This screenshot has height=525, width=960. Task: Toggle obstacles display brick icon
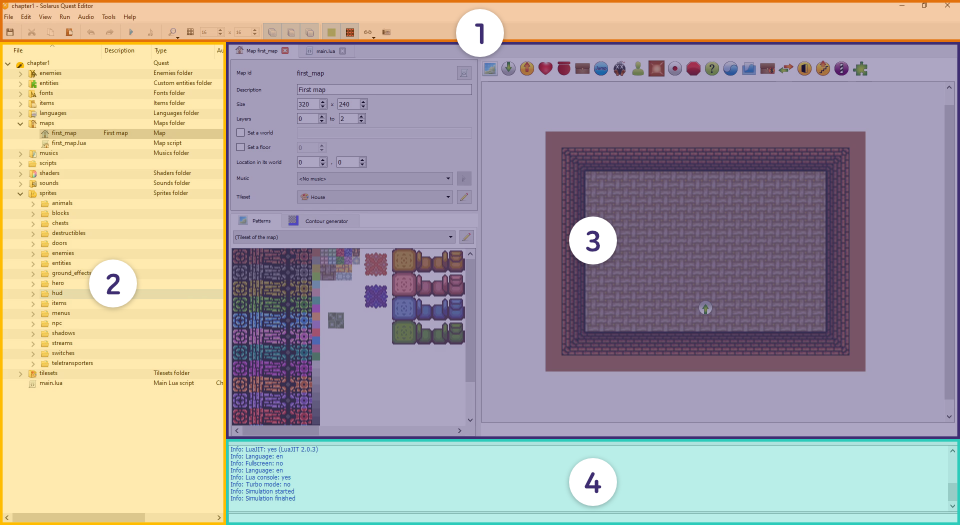coord(350,32)
